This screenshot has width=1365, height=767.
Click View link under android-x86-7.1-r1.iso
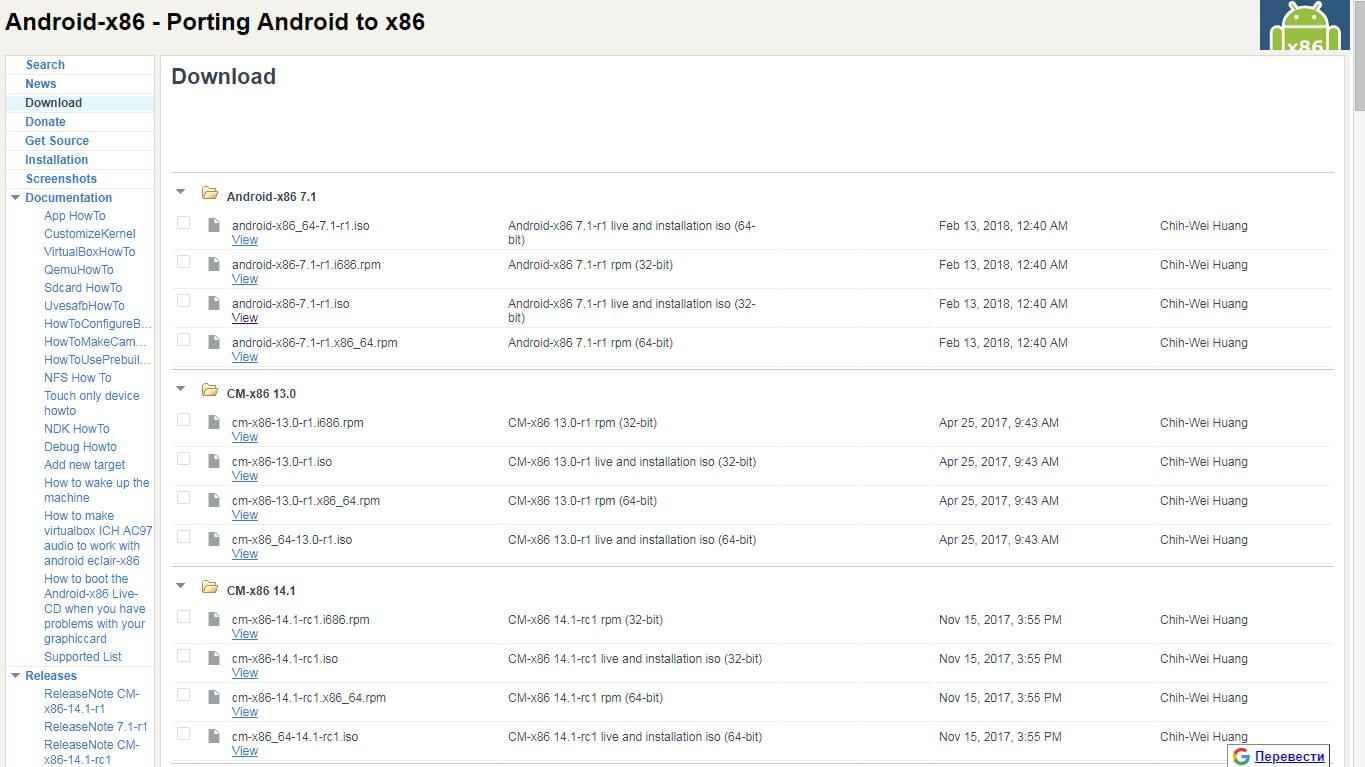point(245,318)
